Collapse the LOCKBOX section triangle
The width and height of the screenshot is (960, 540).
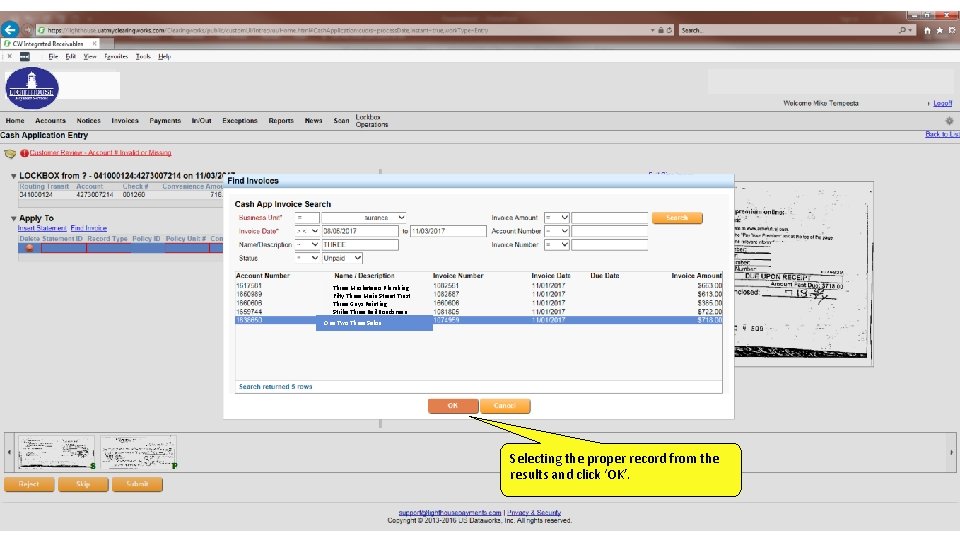click(13, 176)
